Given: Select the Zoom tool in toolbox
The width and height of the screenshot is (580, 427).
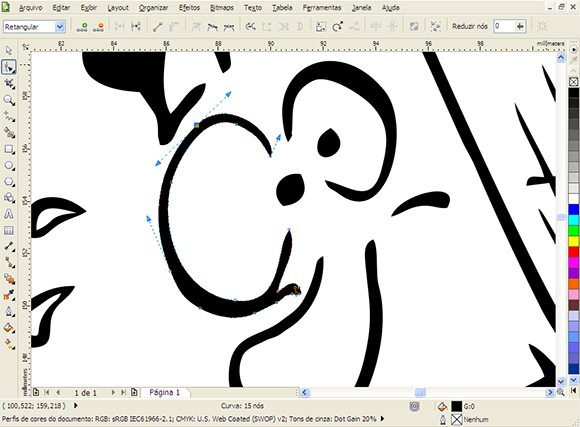Looking at the screenshot, I should 9,100.
